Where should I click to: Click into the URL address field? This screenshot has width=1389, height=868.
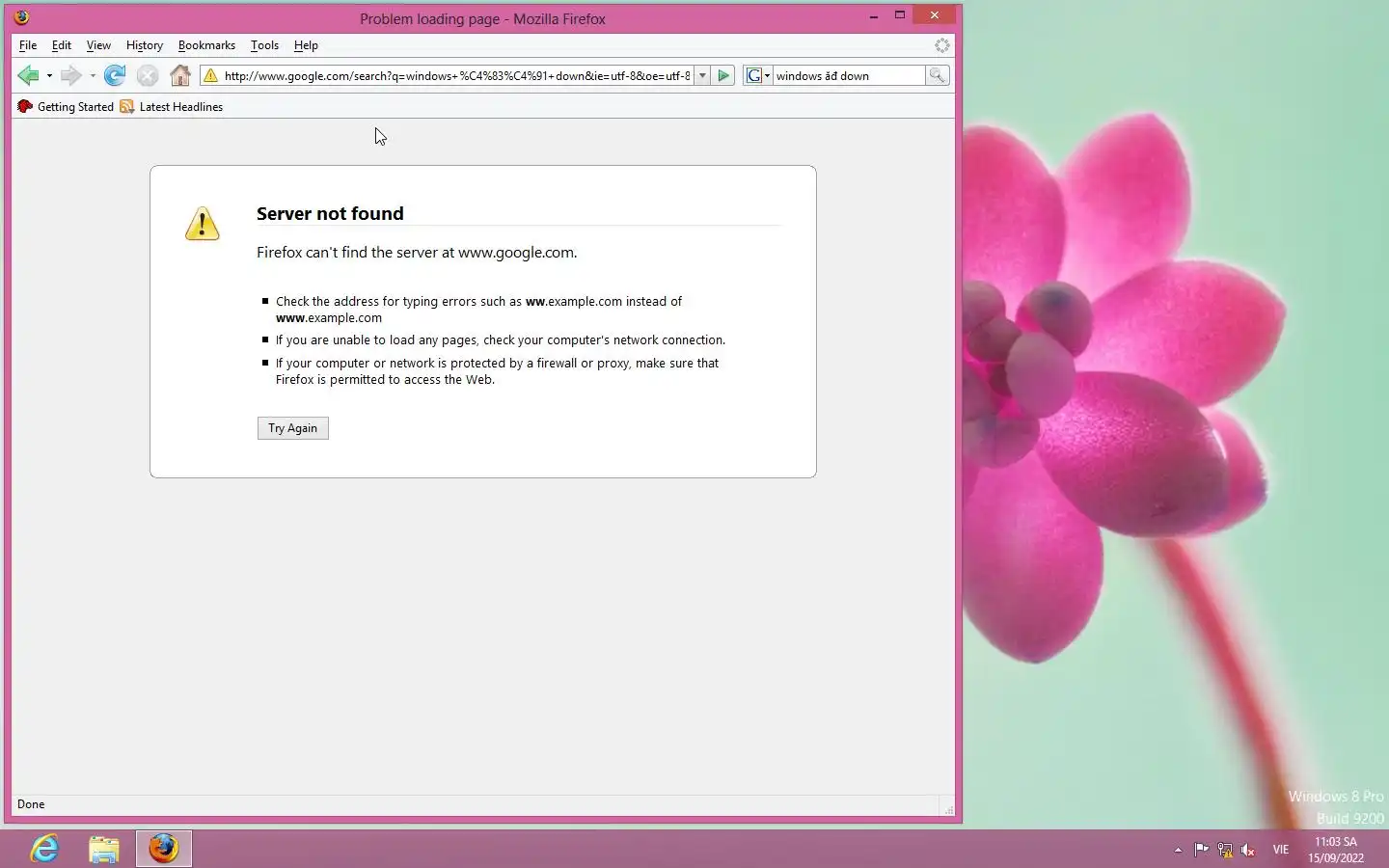[x=457, y=75]
